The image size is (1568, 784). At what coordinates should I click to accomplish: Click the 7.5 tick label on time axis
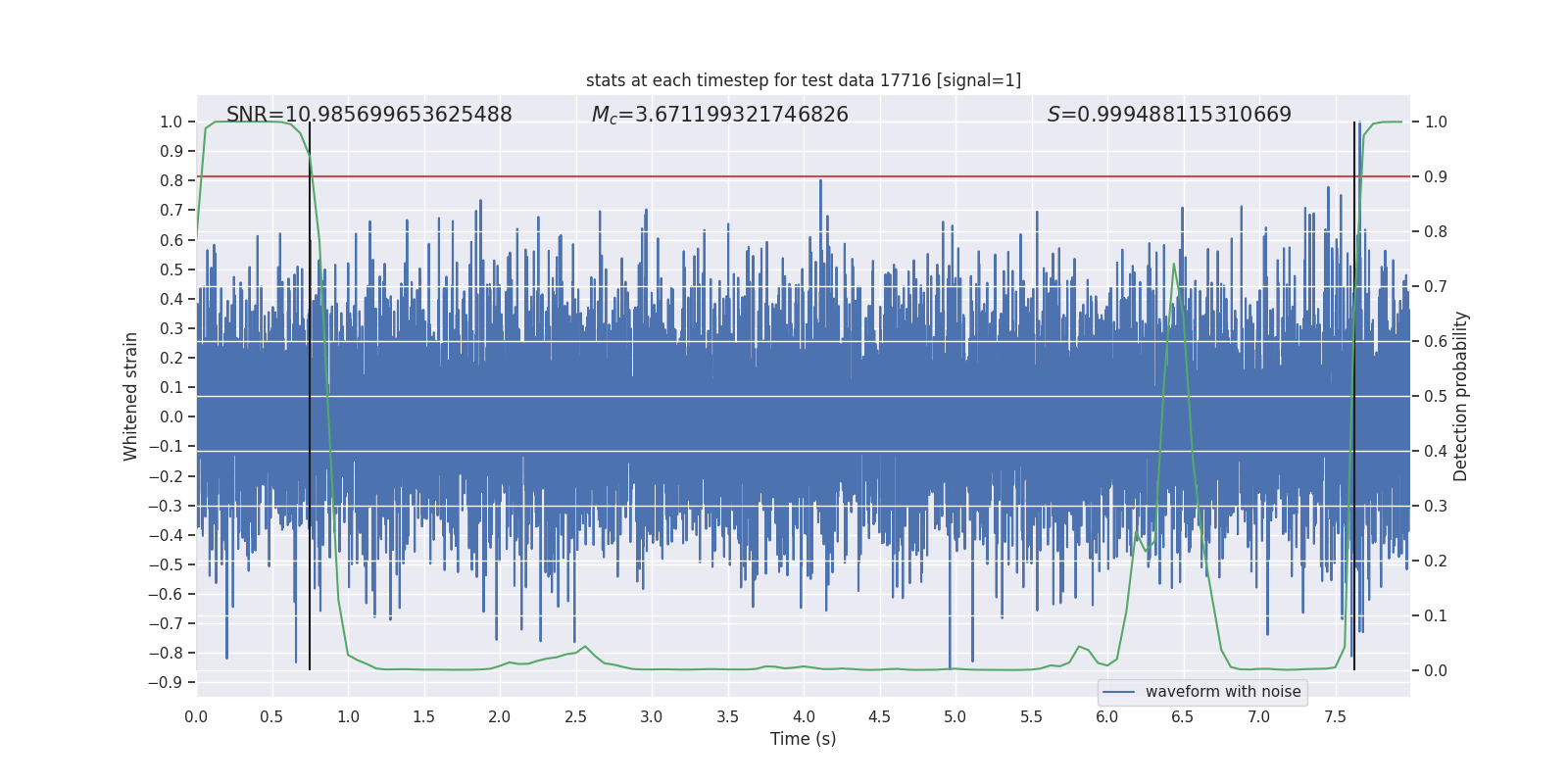pos(1335,716)
